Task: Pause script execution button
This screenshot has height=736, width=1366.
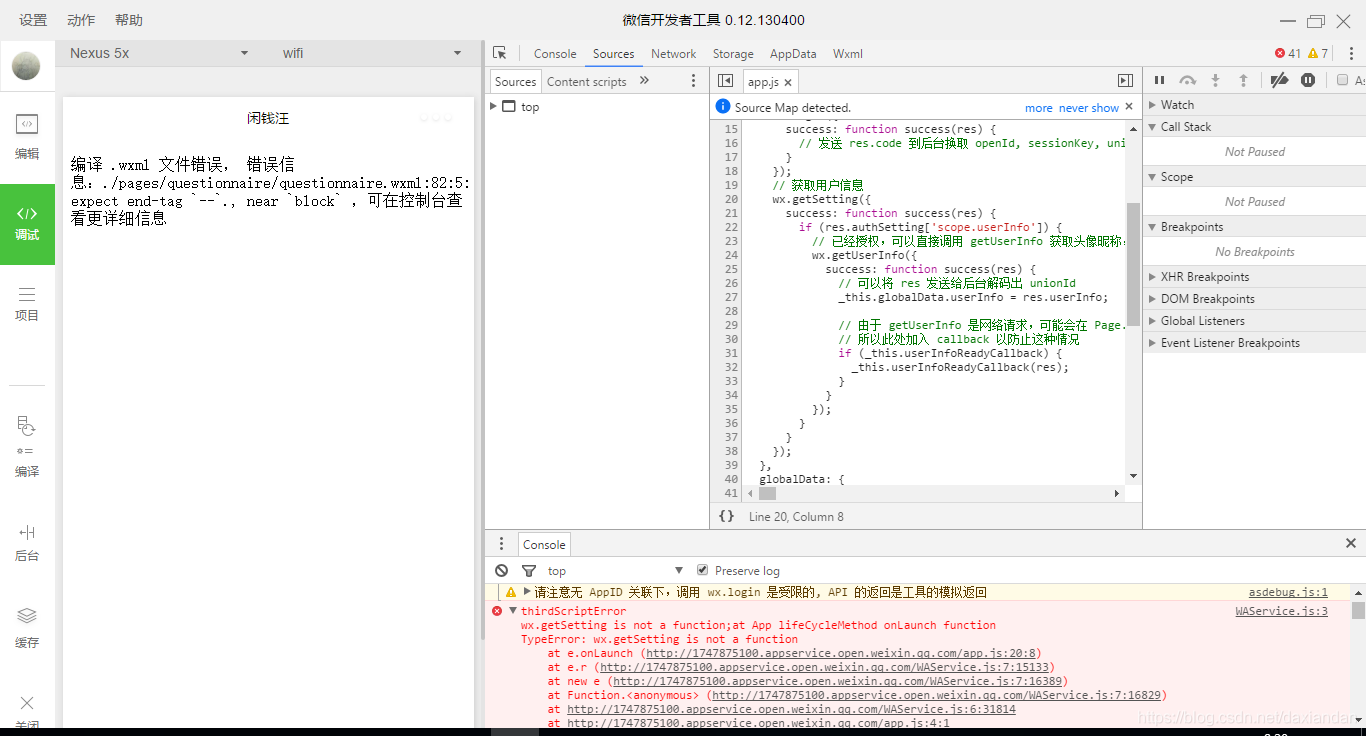Action: click(x=1160, y=80)
